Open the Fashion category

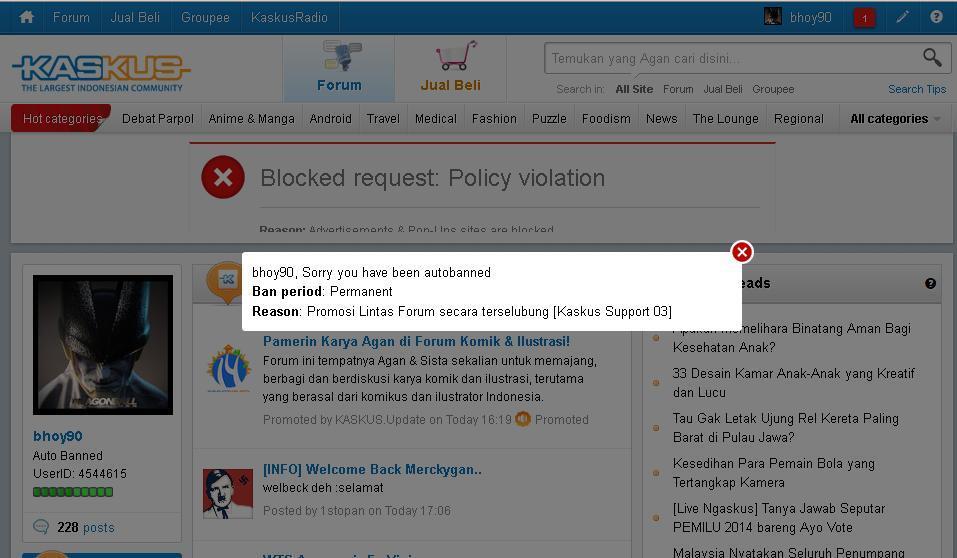click(494, 118)
